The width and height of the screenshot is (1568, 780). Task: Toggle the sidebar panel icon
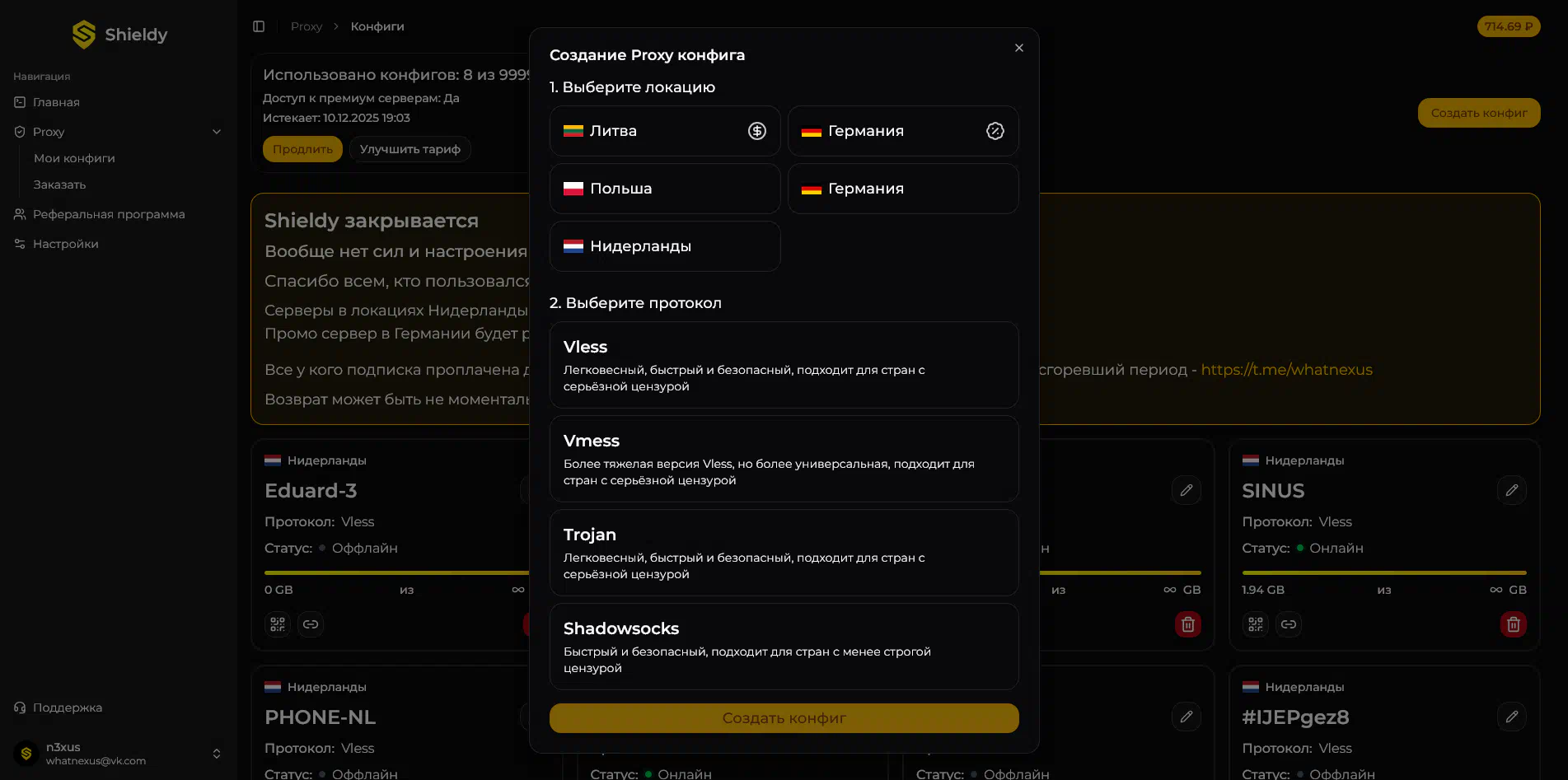pyautogui.click(x=259, y=26)
